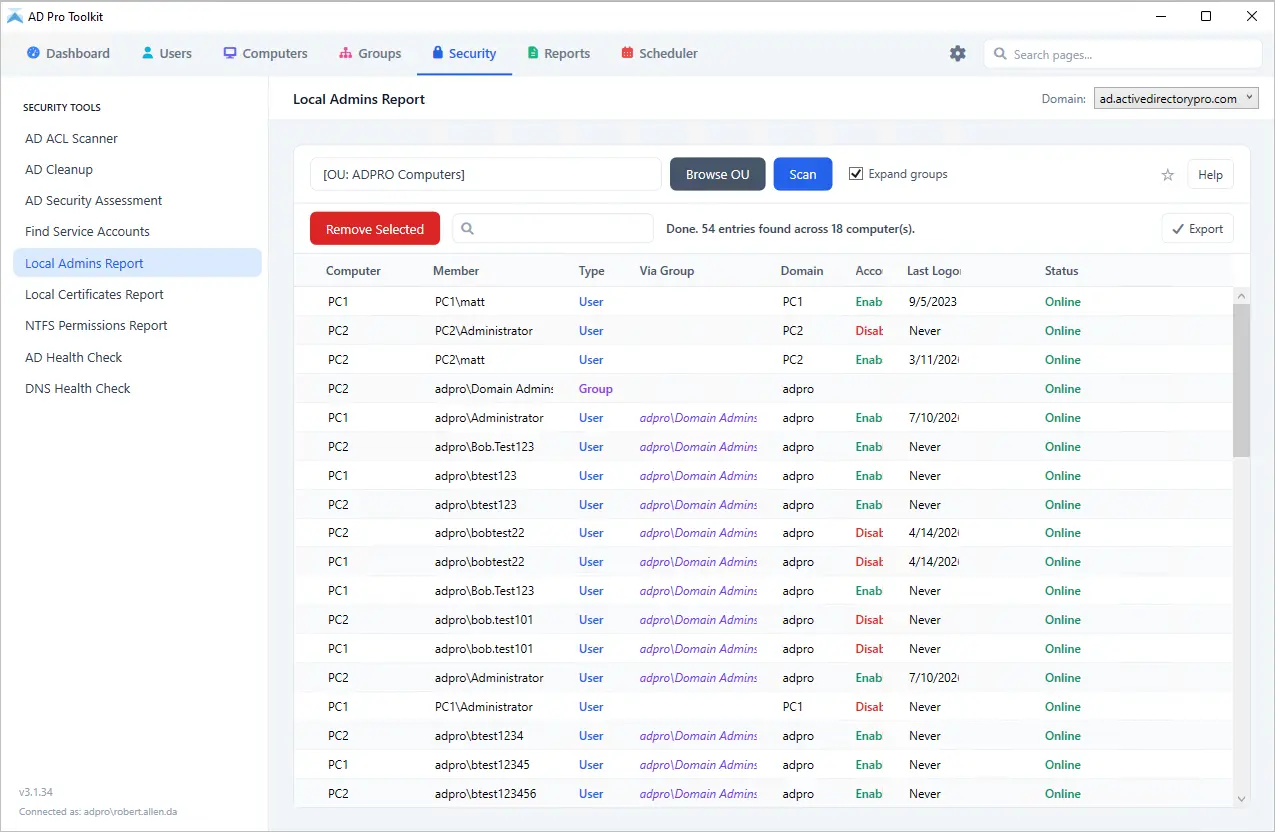
Task: Switch to the Users tab
Action: 166,53
